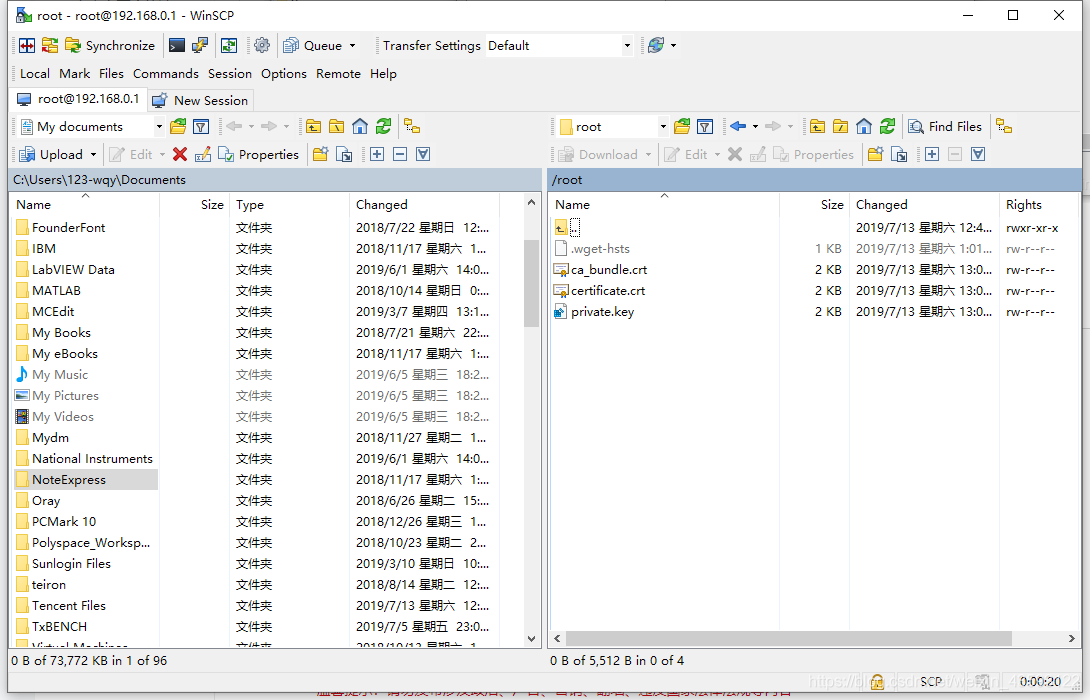Click the Upload button
The width and height of the screenshot is (1090, 700).
click(51, 154)
